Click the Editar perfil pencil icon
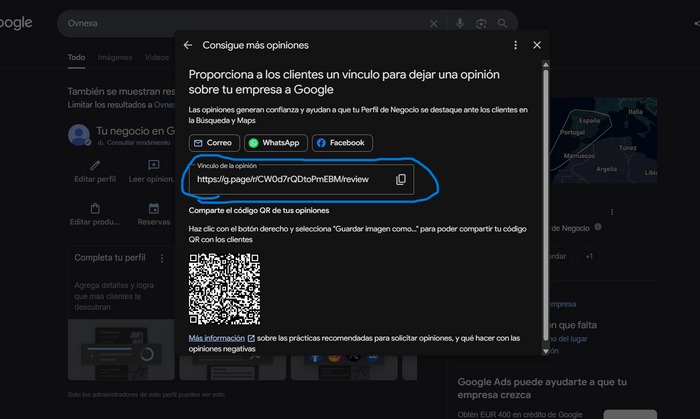 pos(95,166)
